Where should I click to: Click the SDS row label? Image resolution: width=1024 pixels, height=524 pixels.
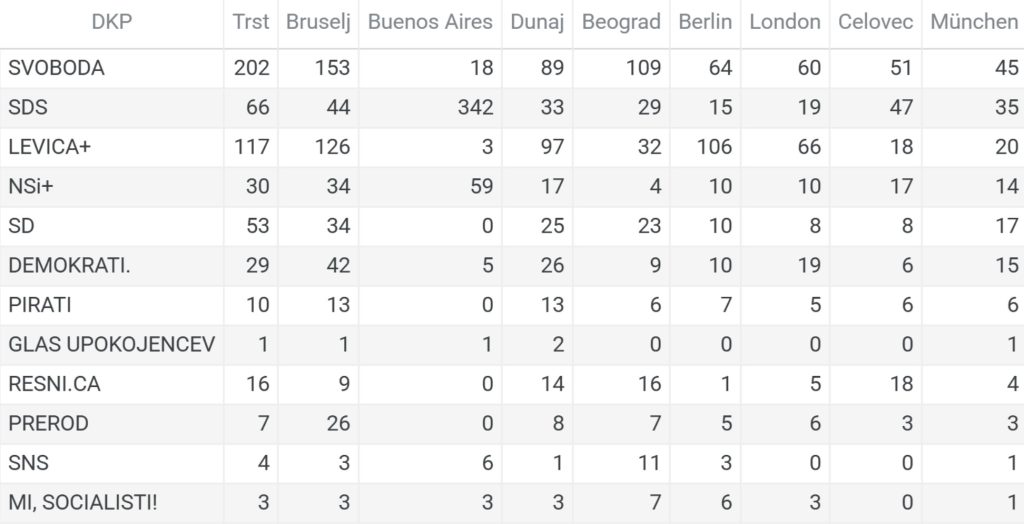29,107
